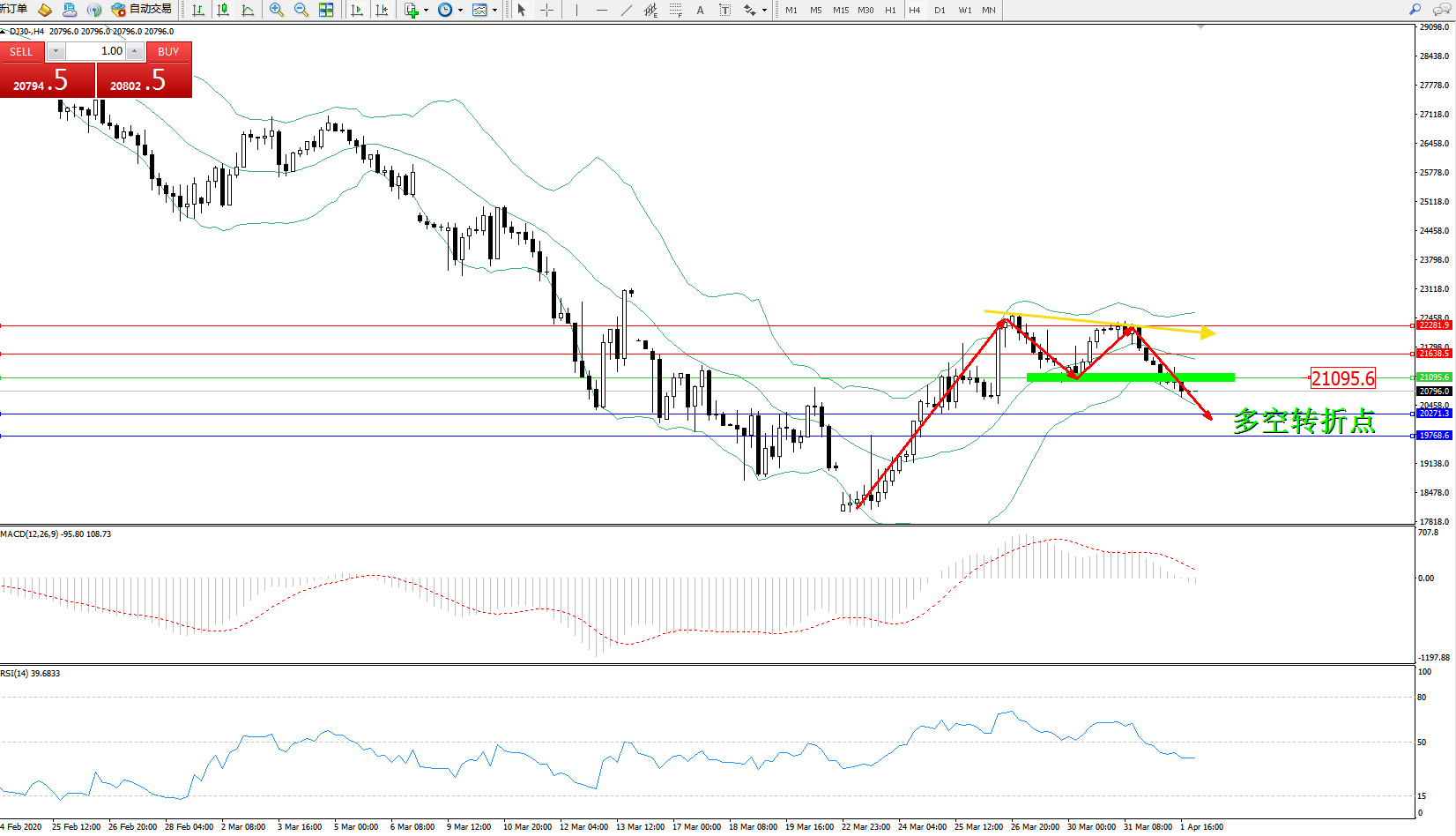Open the search magnifier in top right
The height and width of the screenshot is (836, 1456).
[1415, 10]
